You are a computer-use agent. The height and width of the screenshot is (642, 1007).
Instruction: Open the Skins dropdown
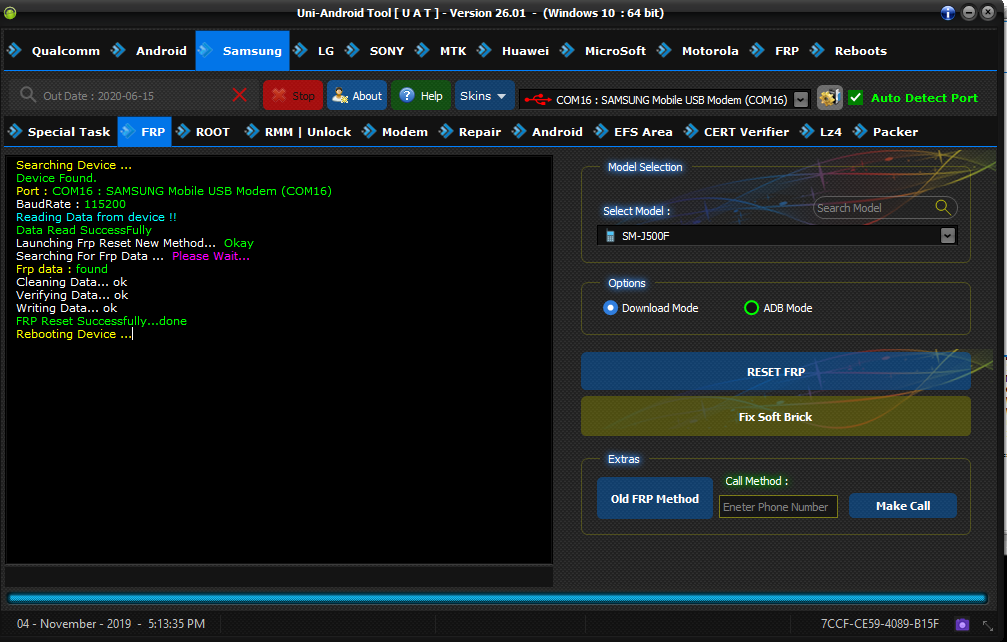[484, 96]
